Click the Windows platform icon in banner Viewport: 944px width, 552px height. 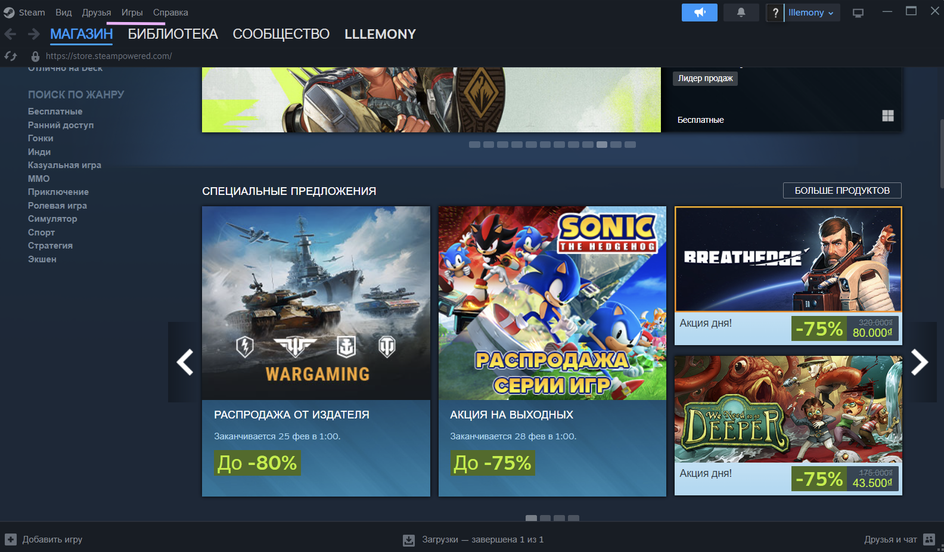tap(887, 116)
